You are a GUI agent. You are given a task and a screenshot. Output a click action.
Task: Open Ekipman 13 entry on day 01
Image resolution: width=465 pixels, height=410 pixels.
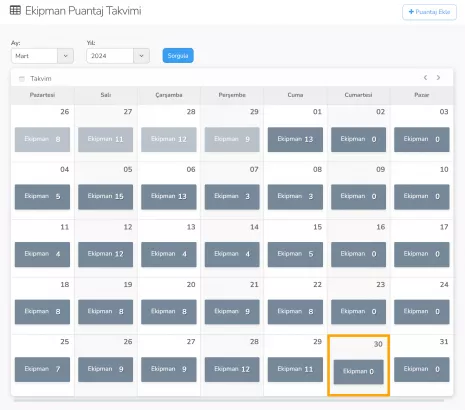coord(295,139)
